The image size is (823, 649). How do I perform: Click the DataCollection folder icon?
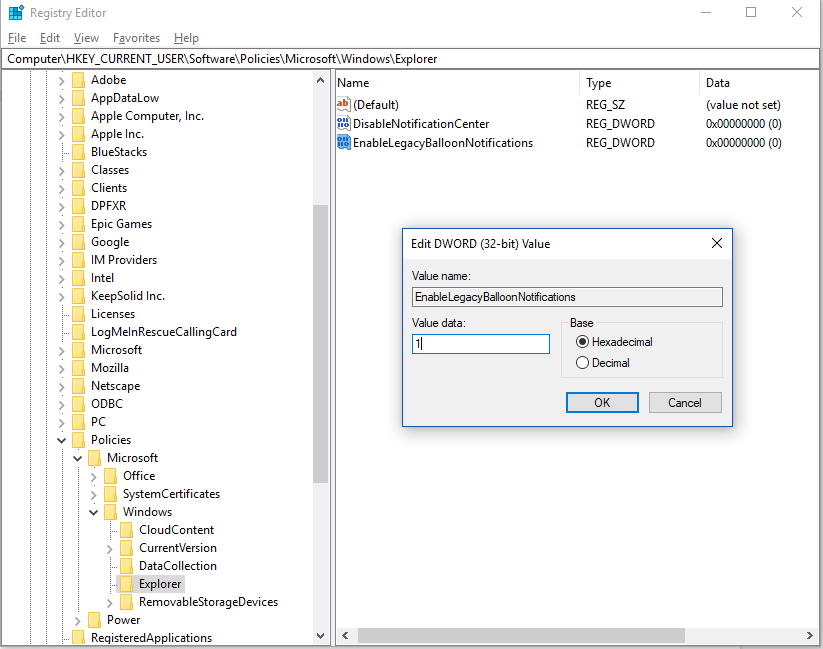point(126,566)
